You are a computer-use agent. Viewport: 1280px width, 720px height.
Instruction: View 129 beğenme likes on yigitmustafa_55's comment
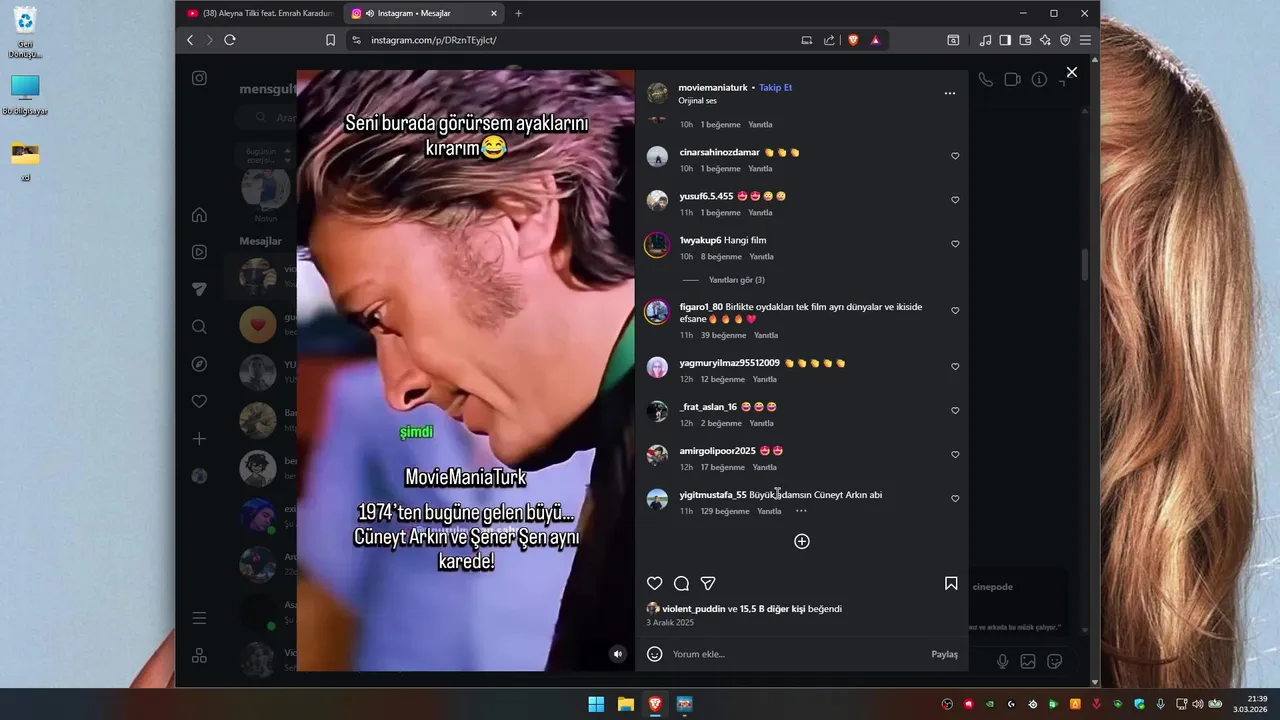[725, 511]
